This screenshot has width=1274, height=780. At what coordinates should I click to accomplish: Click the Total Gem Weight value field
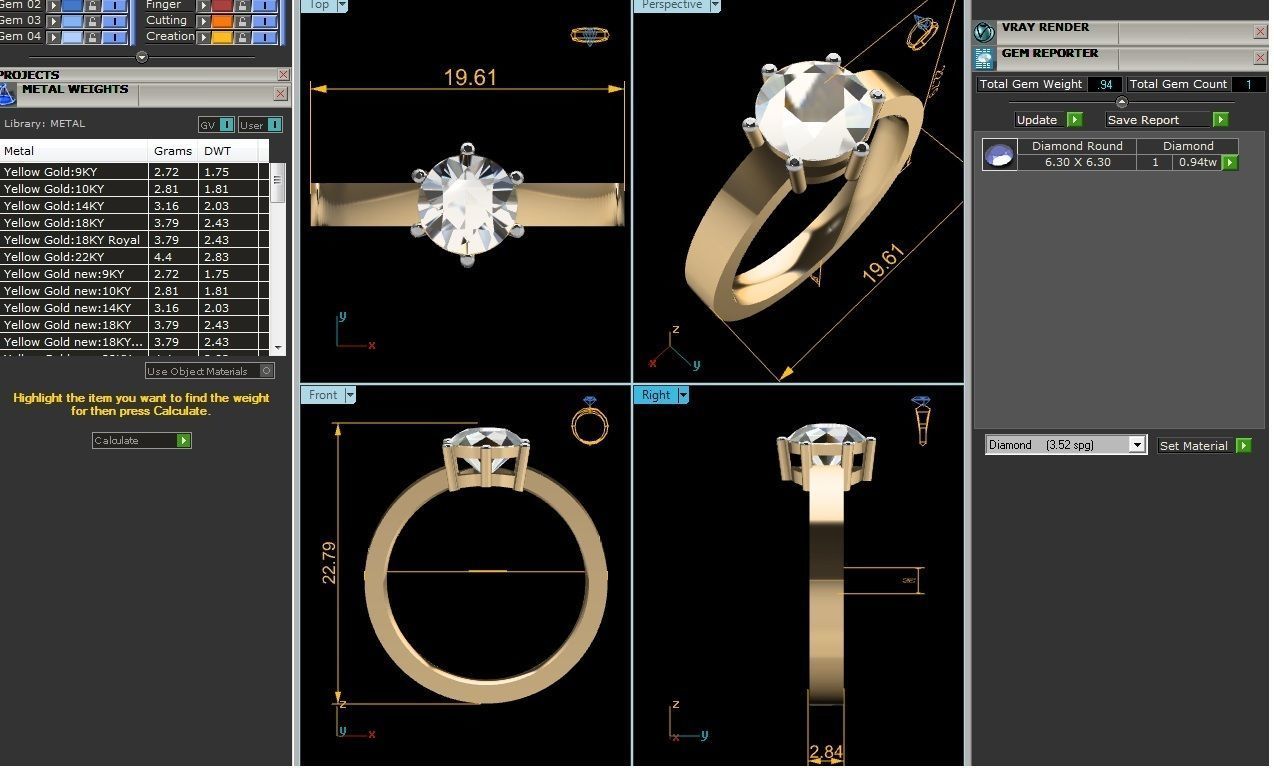tap(1105, 85)
